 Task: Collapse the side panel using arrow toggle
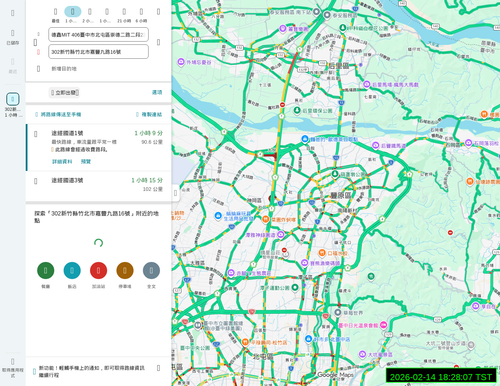pyautogui.click(x=175, y=193)
